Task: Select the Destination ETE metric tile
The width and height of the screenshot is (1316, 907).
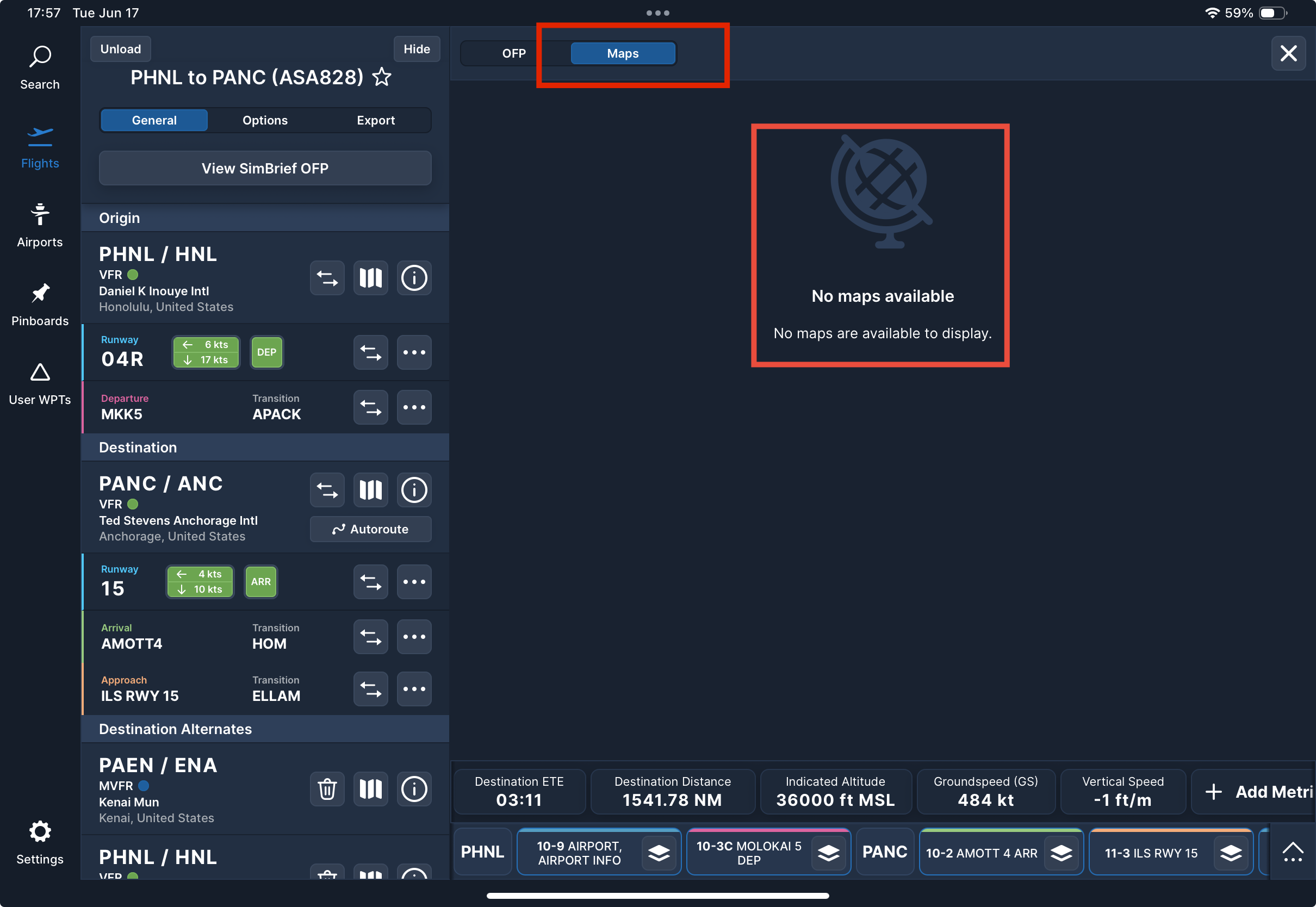Action: click(x=519, y=791)
